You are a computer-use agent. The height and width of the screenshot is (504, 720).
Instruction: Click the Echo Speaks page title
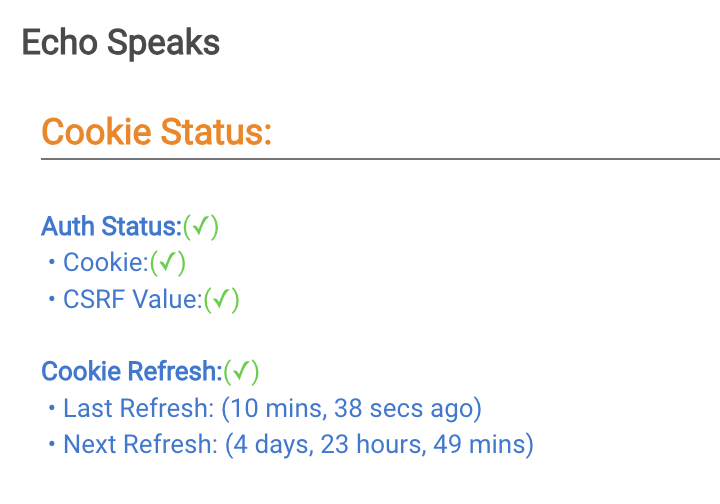tap(121, 43)
